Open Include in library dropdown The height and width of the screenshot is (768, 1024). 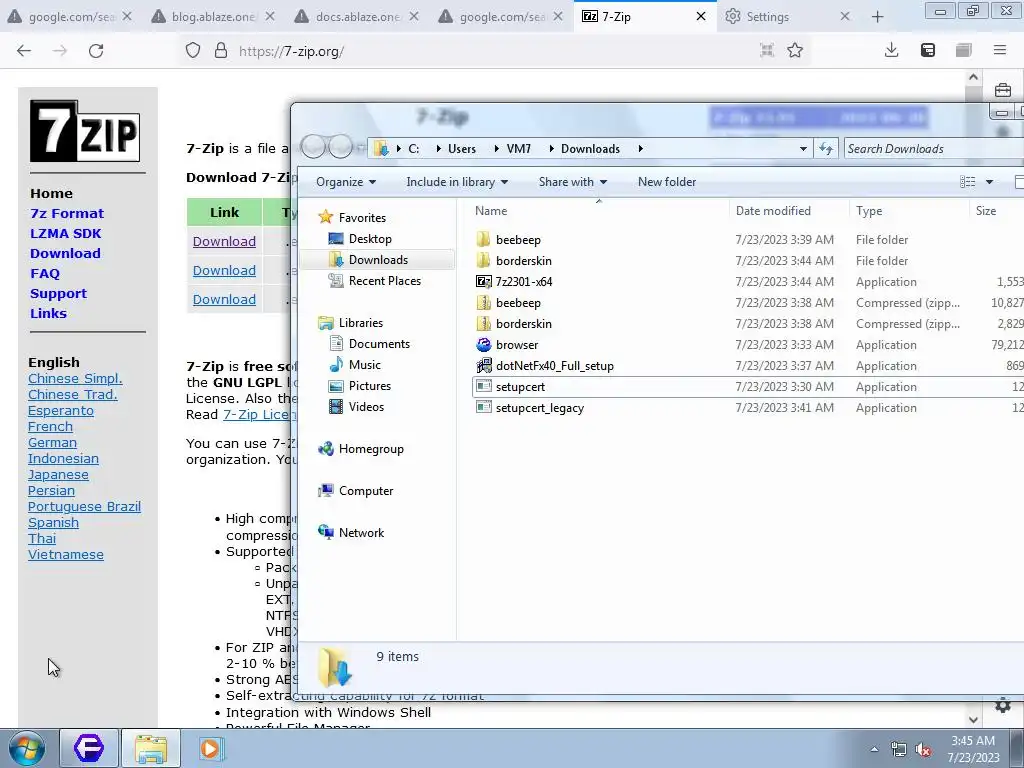[x=457, y=182]
